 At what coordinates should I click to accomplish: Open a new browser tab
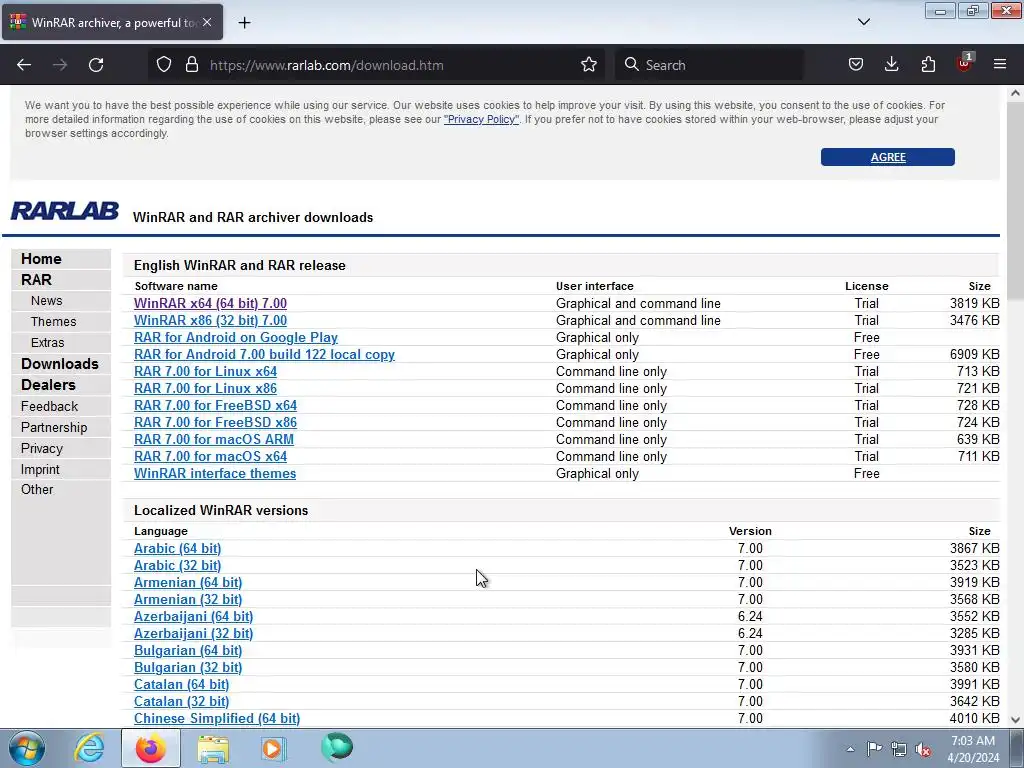tap(244, 23)
